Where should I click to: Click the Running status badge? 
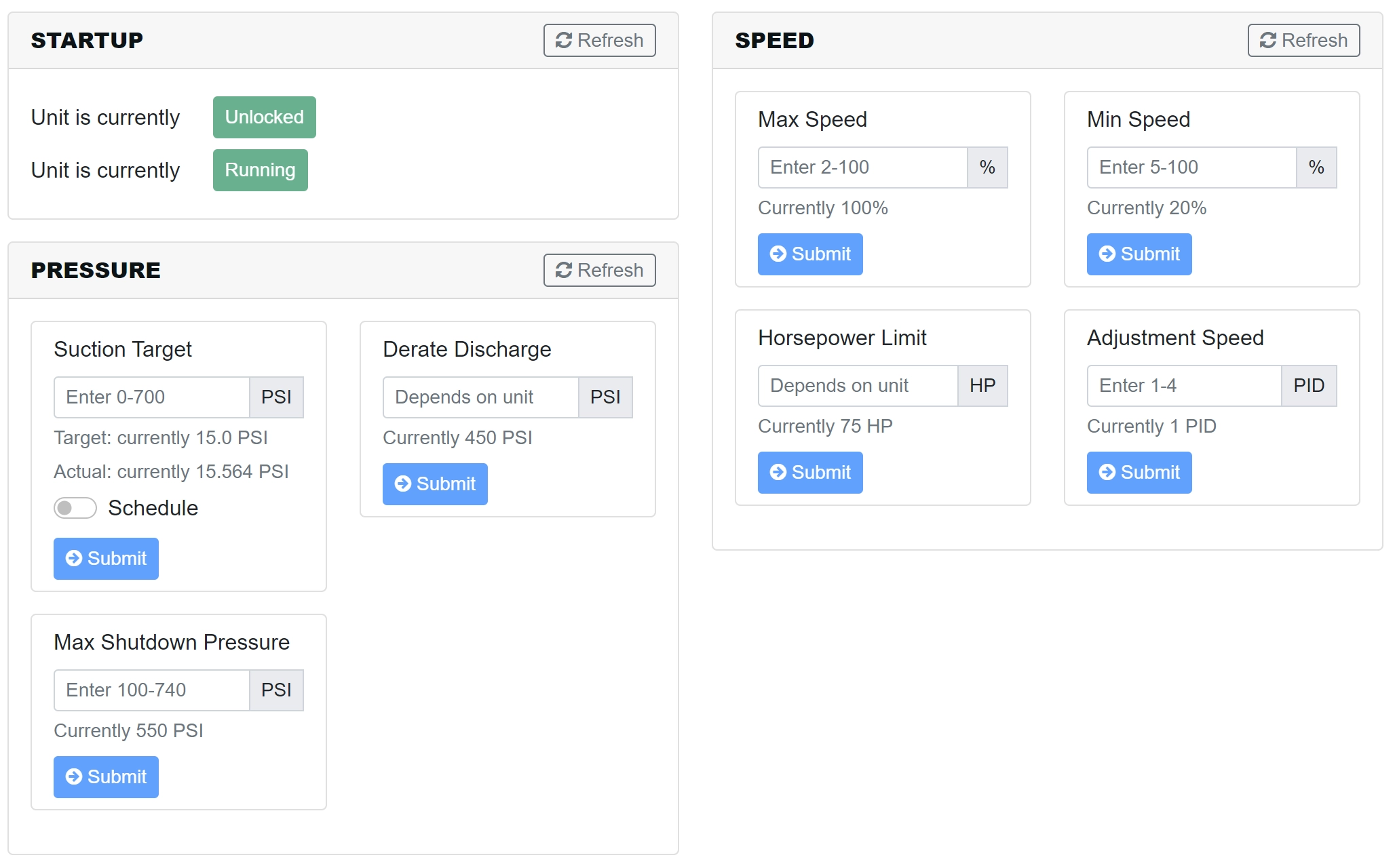(260, 170)
